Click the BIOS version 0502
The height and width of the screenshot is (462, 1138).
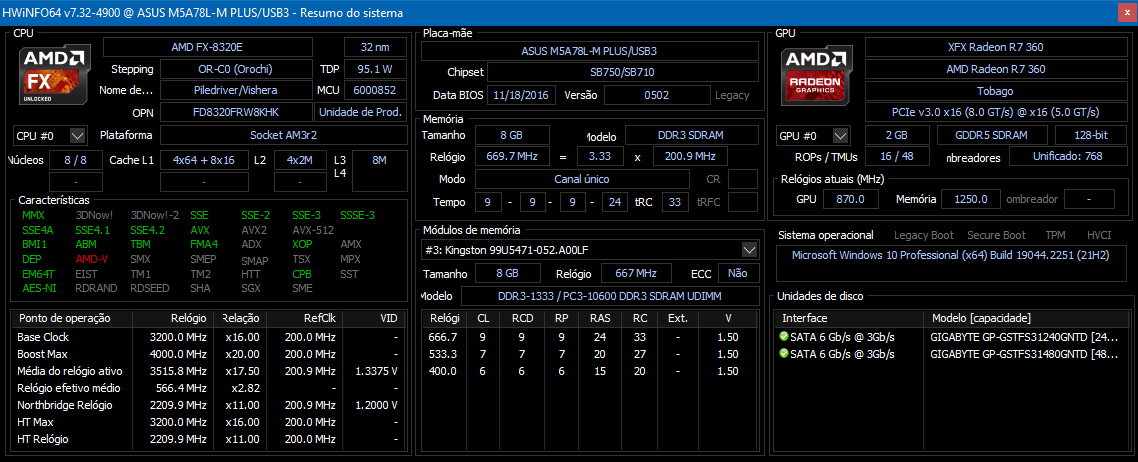click(656, 95)
